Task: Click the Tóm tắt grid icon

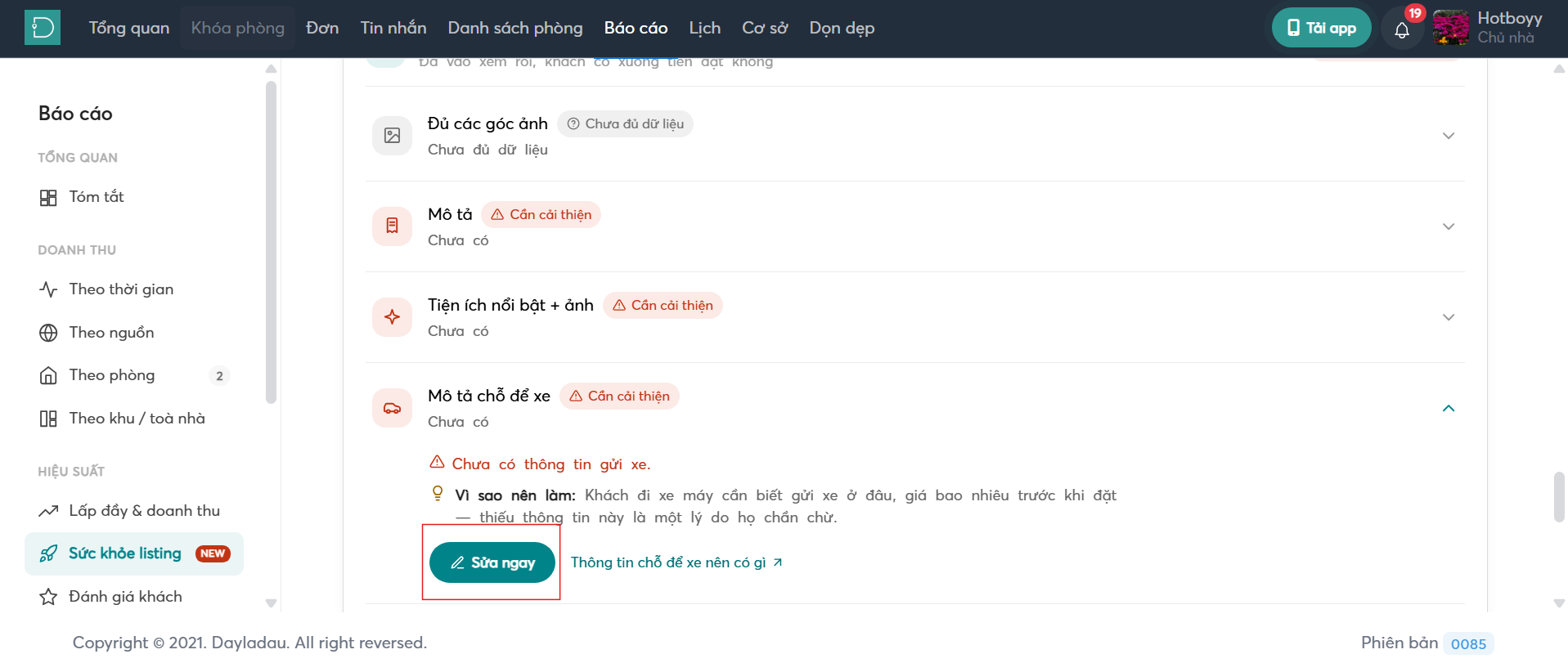Action: [x=48, y=198]
